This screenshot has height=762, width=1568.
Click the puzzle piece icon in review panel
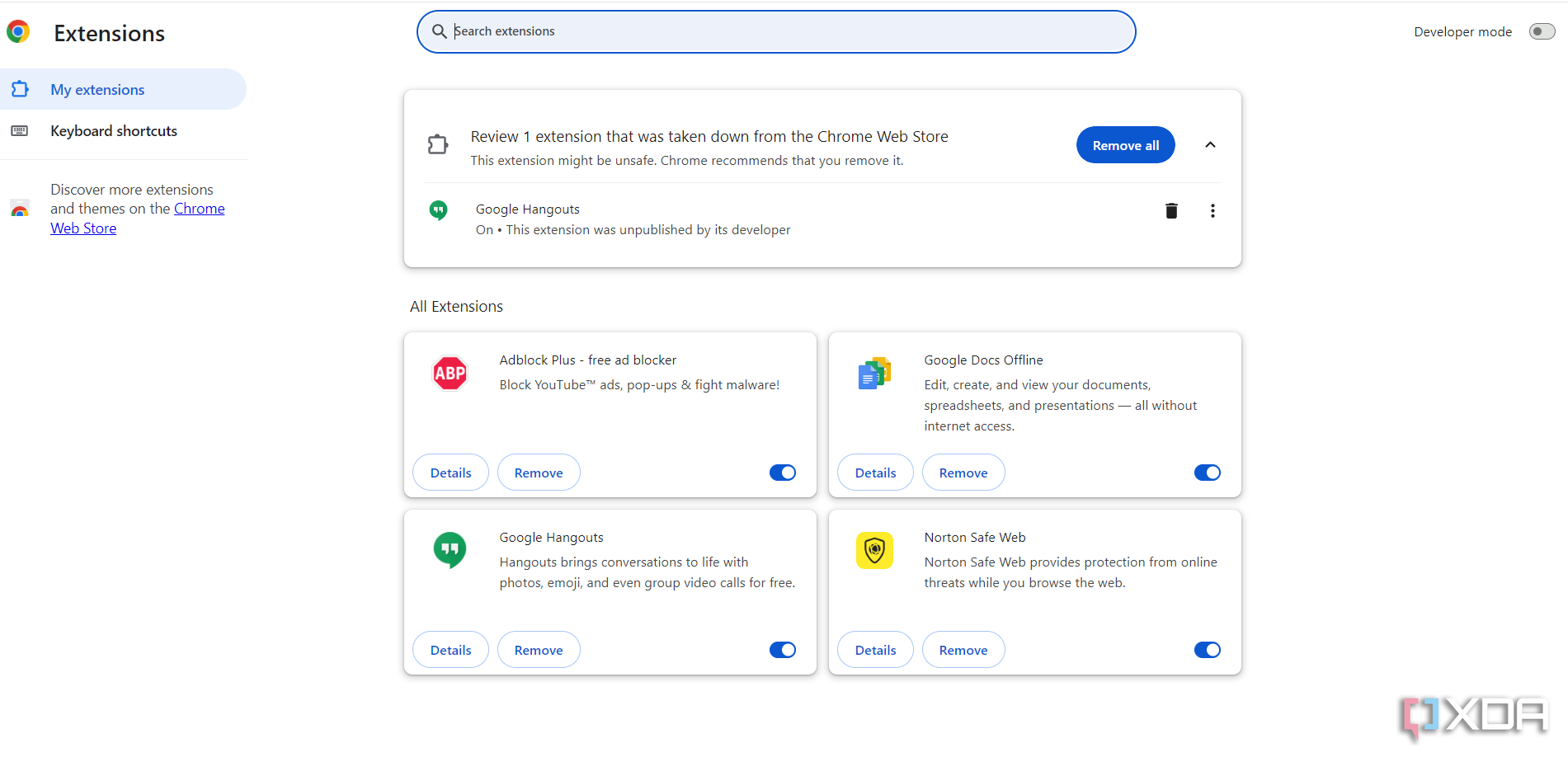pos(438,144)
